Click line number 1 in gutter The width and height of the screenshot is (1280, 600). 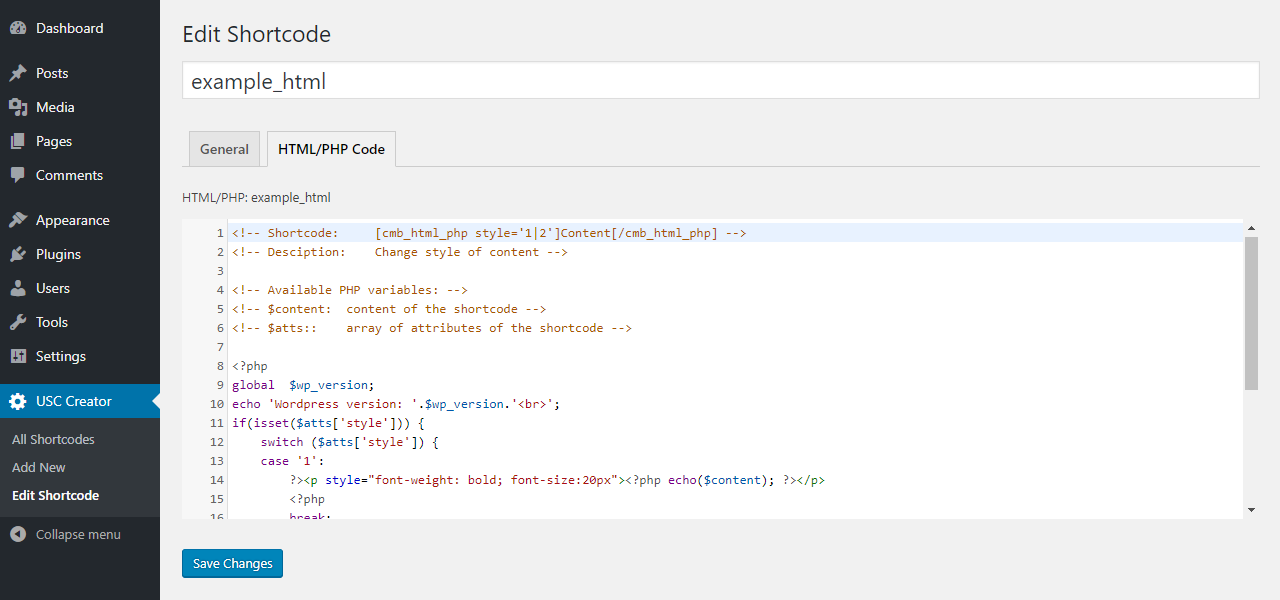pyautogui.click(x=219, y=233)
